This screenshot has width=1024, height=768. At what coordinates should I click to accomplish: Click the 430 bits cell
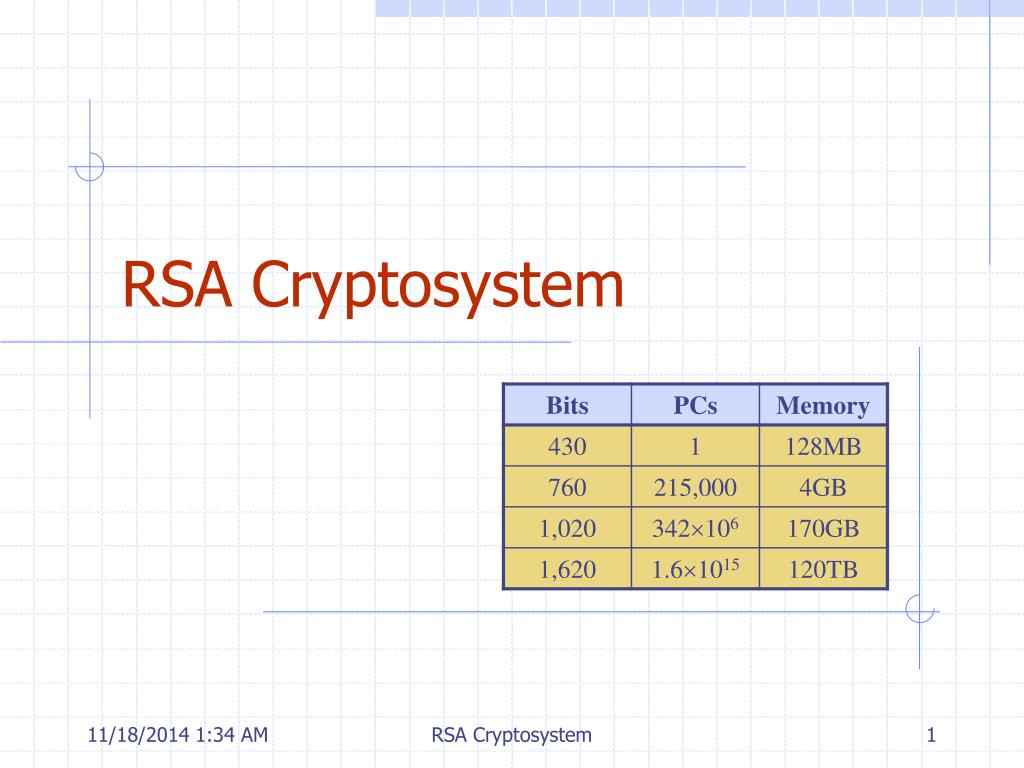pos(568,446)
